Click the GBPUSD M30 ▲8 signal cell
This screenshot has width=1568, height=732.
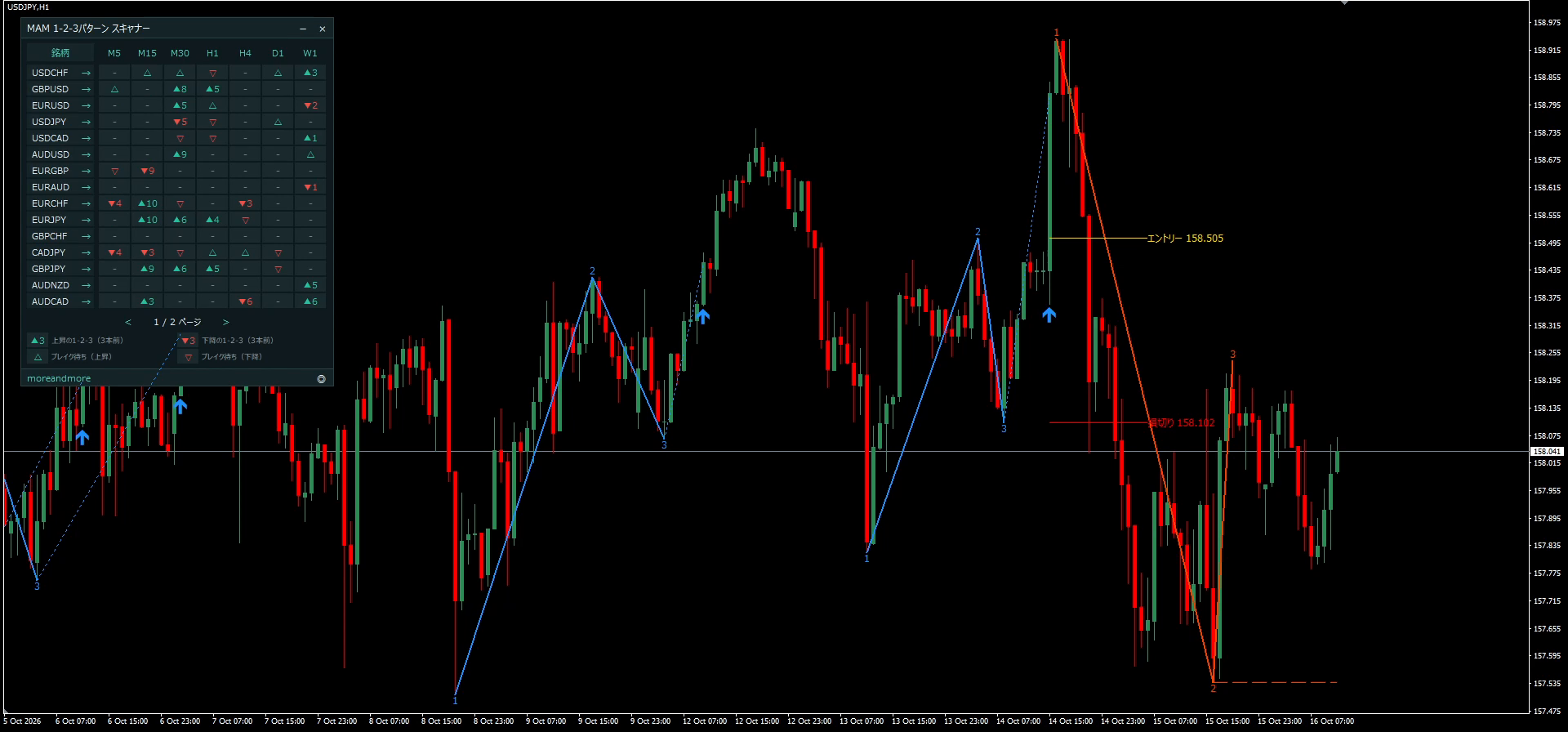pyautogui.click(x=180, y=89)
